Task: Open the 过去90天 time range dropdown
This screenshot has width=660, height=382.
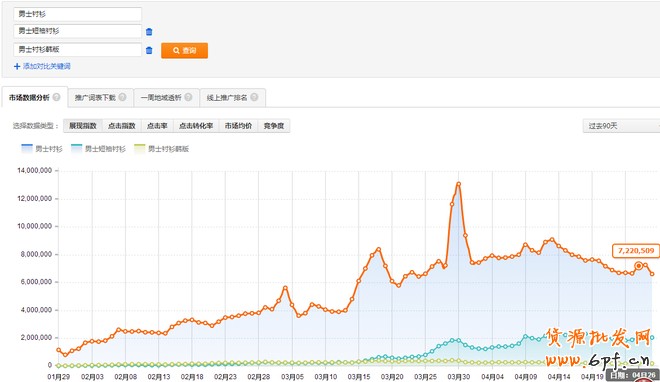Action: [x=621, y=126]
